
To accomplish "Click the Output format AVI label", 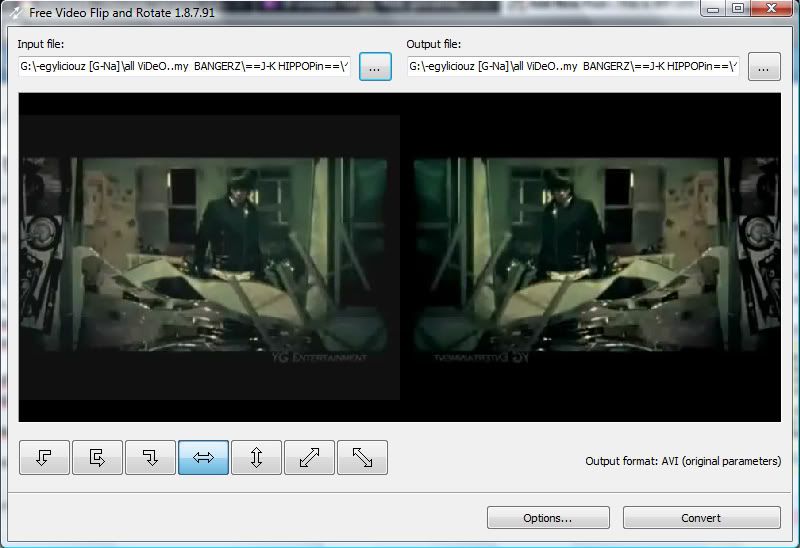I will [x=683, y=461].
